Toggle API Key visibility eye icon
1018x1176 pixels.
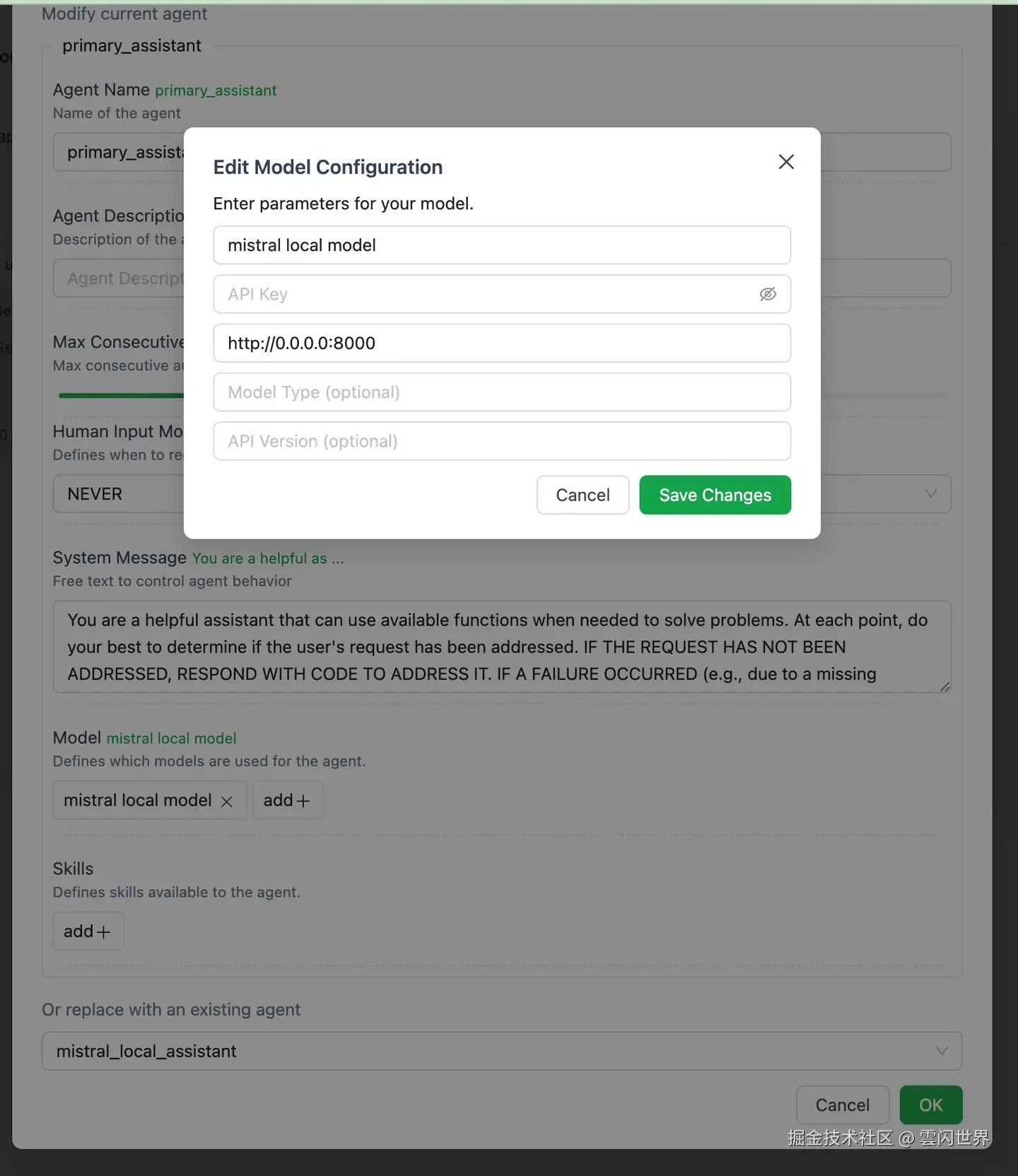click(768, 294)
